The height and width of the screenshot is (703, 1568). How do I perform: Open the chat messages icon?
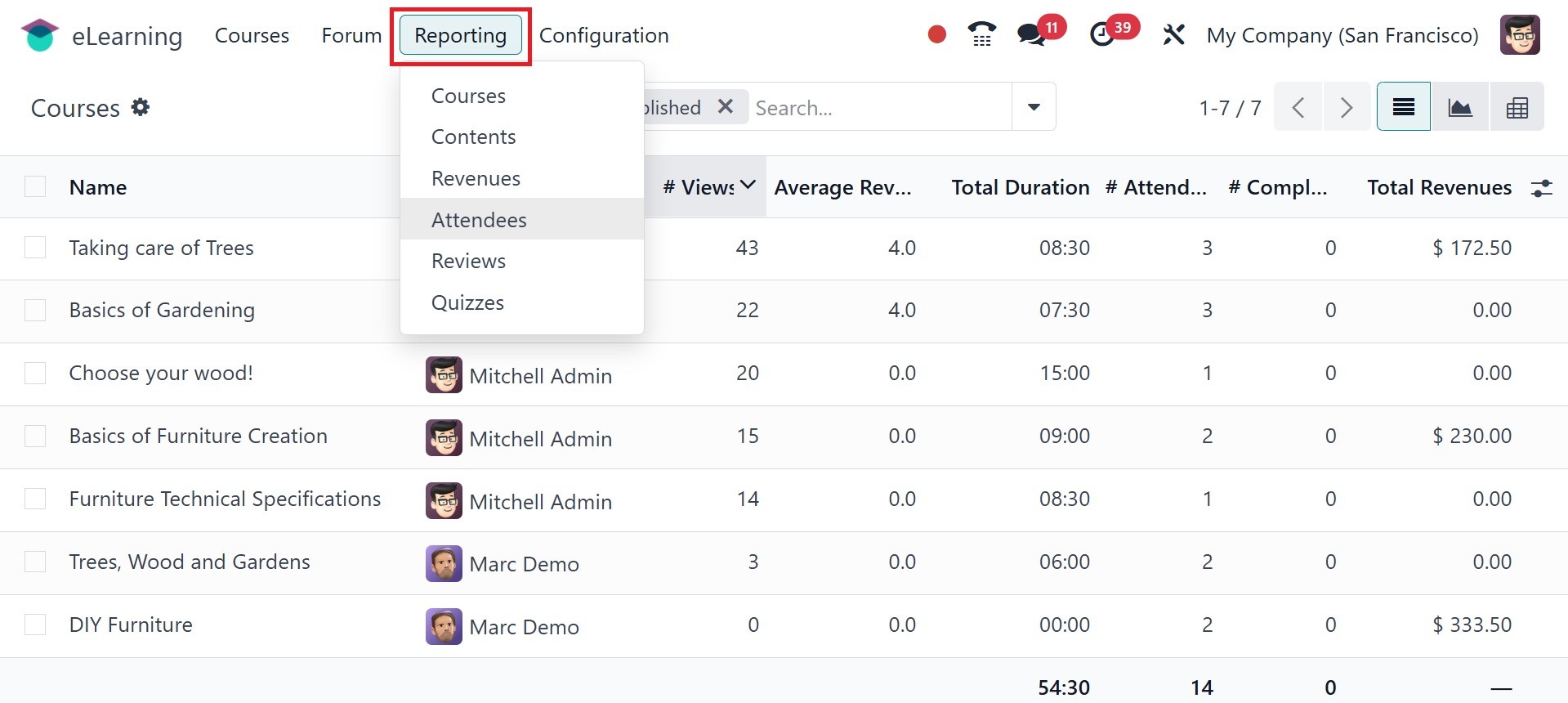point(1031,34)
